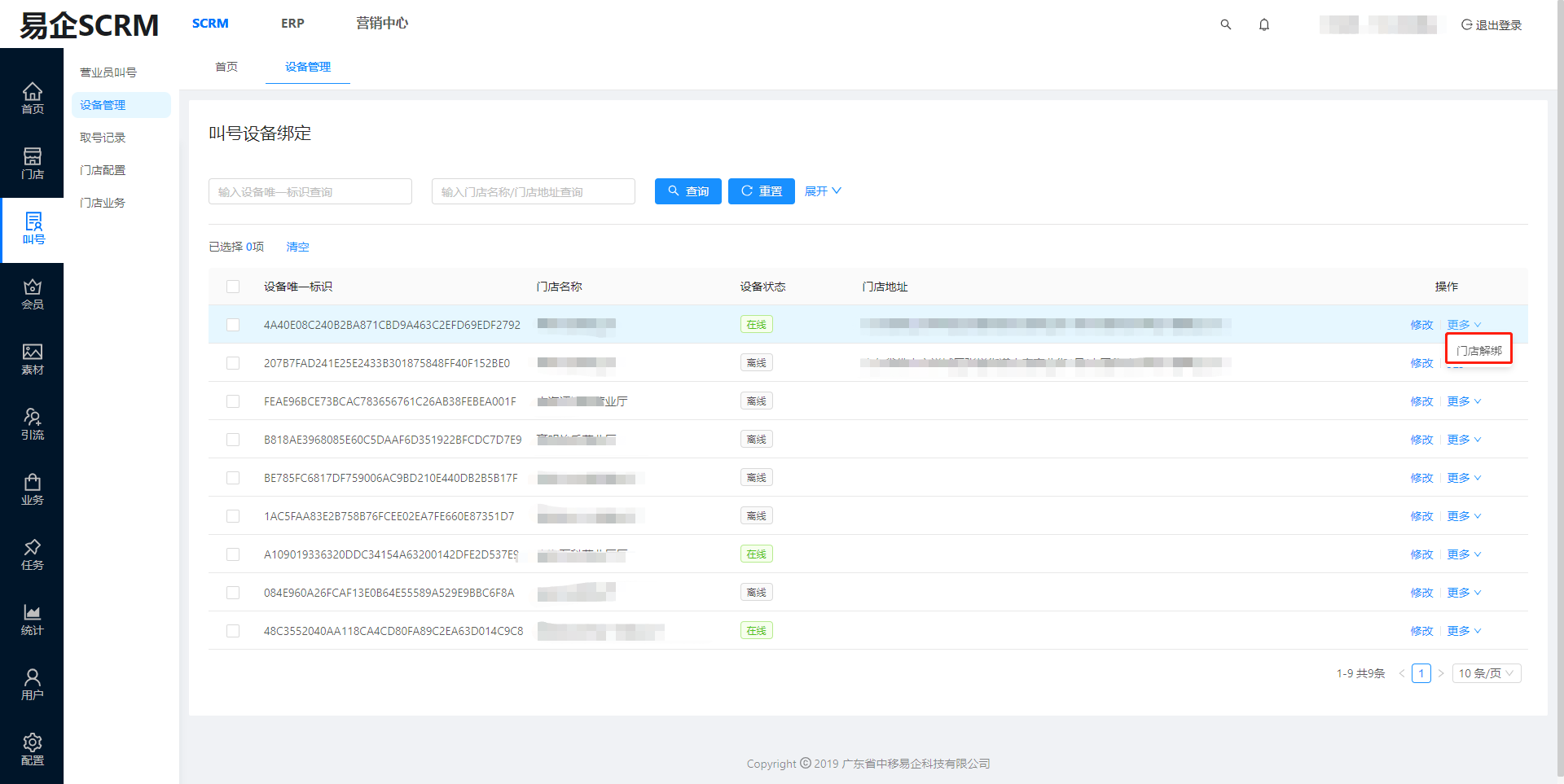This screenshot has width=1564, height=784.
Task: Open 更多 dropdown for device A109019336320DDC34154A63200142DFE2D537E9
Action: 1464,554
